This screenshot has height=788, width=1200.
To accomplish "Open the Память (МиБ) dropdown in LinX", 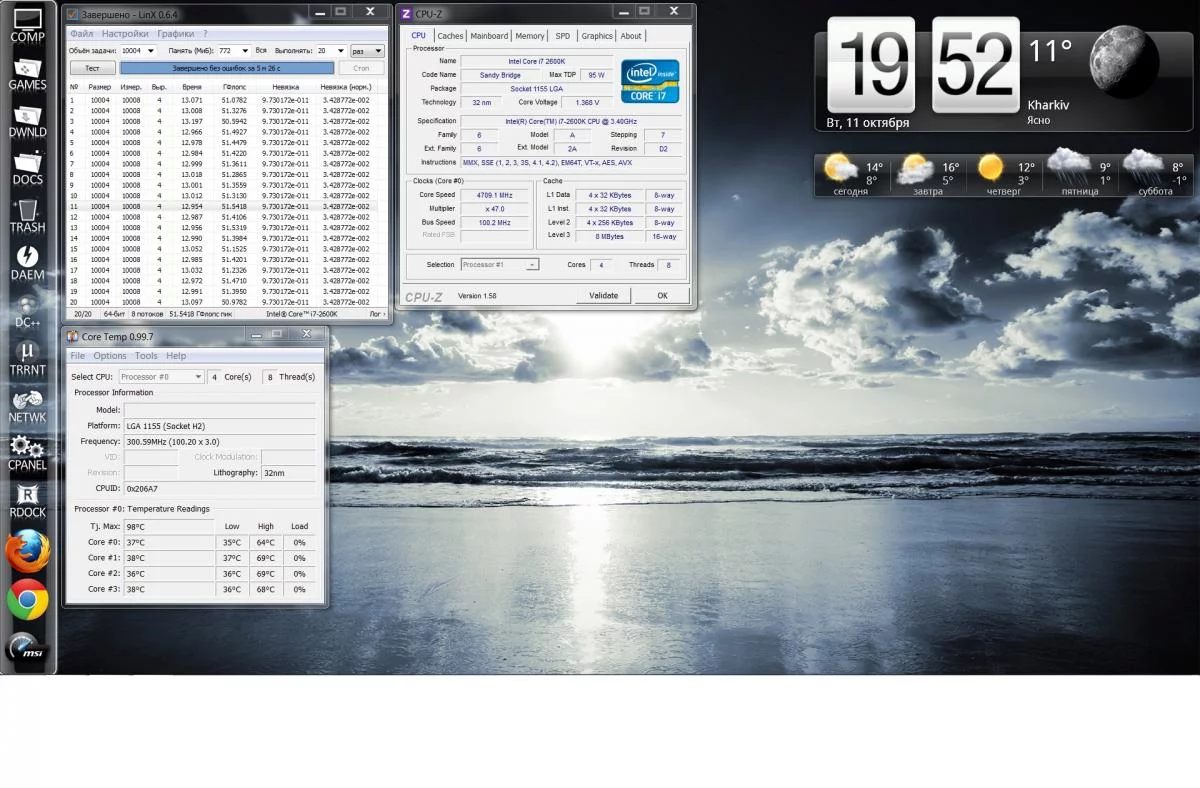I will tap(241, 50).
